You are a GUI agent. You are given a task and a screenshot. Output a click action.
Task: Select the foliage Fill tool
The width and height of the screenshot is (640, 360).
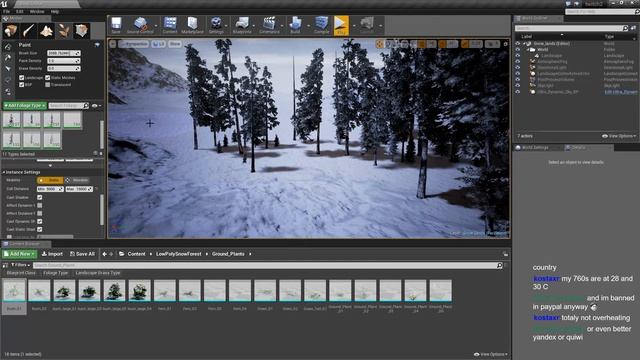pyautogui.click(x=8, y=92)
